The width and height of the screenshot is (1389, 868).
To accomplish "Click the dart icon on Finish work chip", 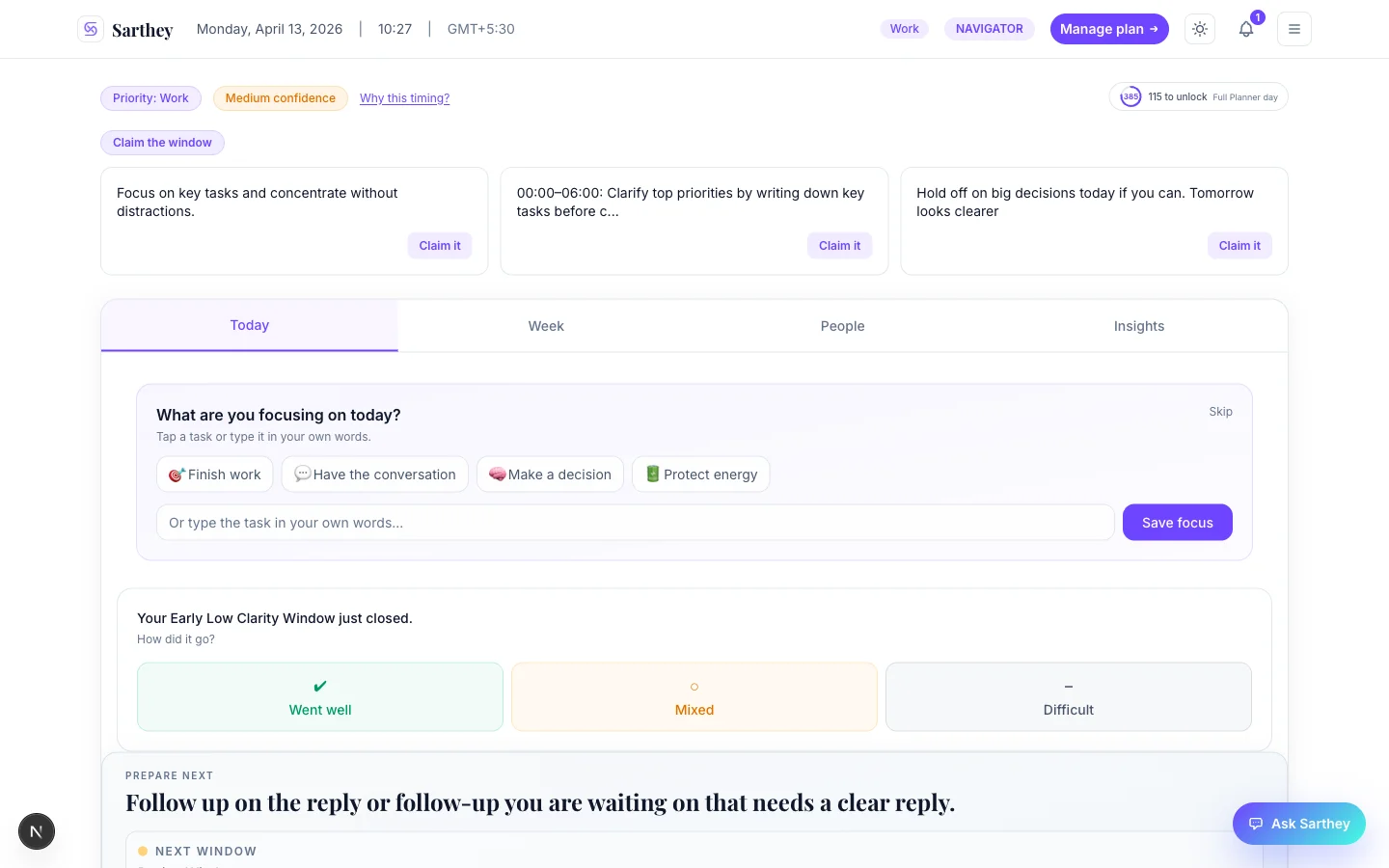I will [x=176, y=474].
